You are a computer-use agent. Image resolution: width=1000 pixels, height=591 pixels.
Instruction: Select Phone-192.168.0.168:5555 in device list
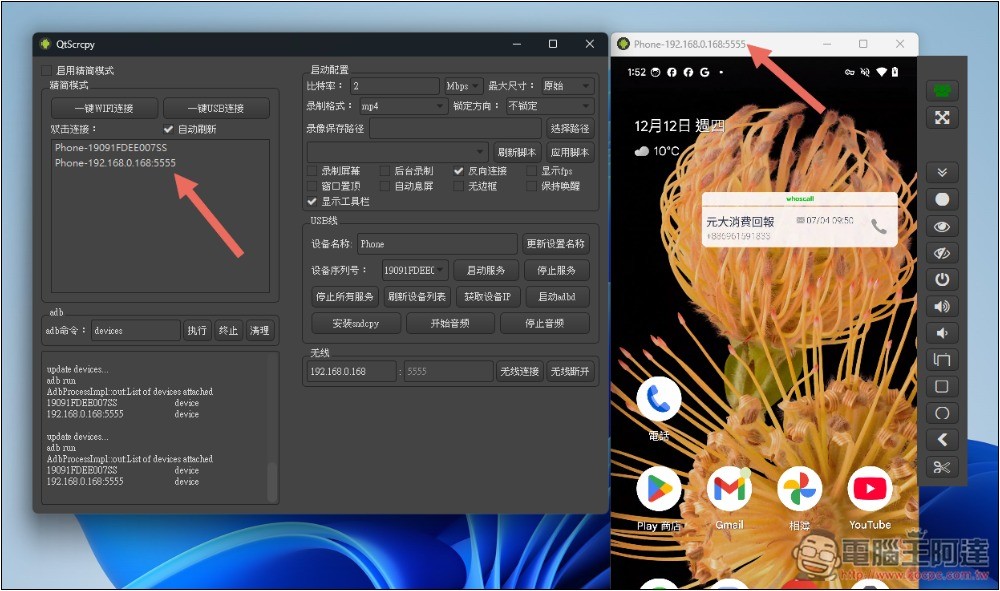click(160, 163)
